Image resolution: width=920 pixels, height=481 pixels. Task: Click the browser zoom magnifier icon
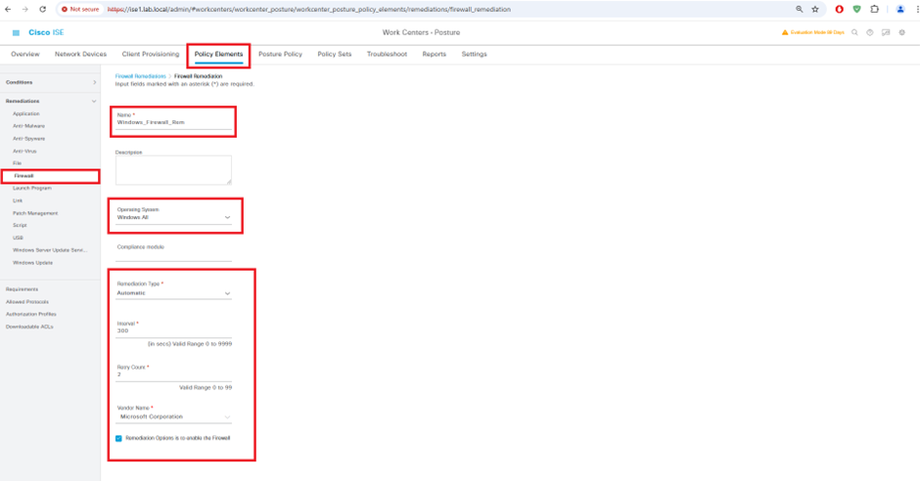(799, 9)
